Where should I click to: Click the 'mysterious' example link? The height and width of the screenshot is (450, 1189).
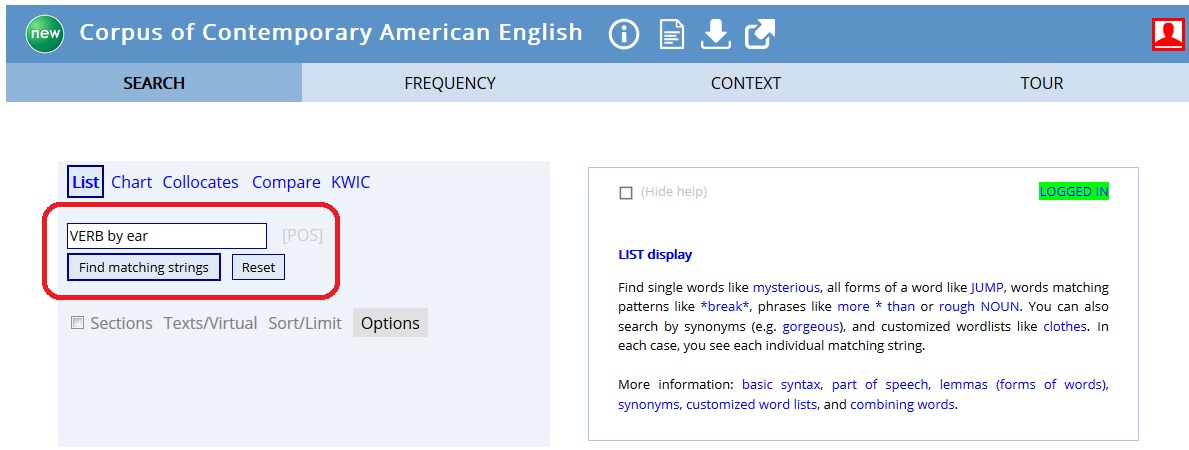[786, 288]
